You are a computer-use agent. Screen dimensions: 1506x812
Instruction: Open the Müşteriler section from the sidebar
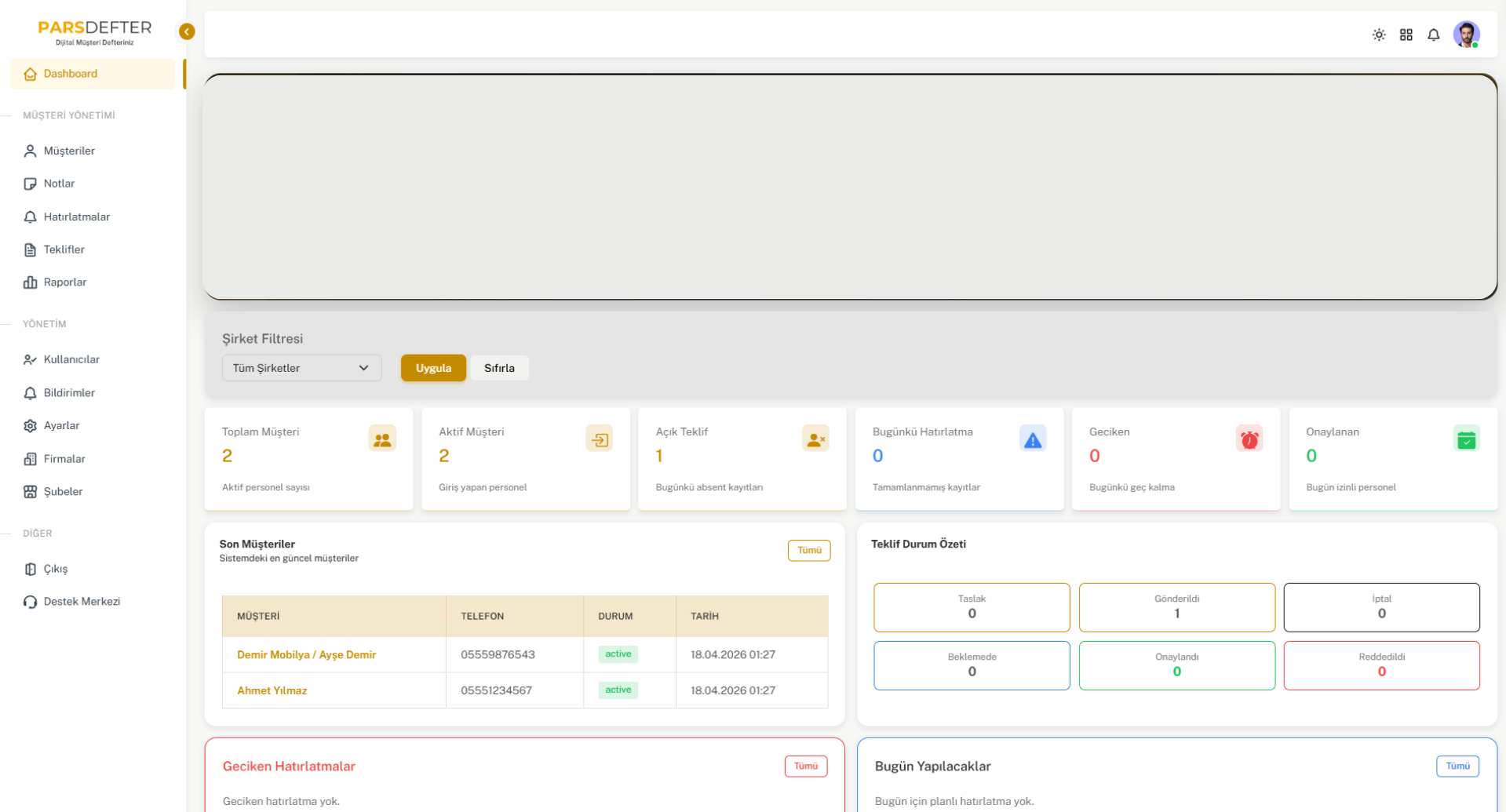70,151
